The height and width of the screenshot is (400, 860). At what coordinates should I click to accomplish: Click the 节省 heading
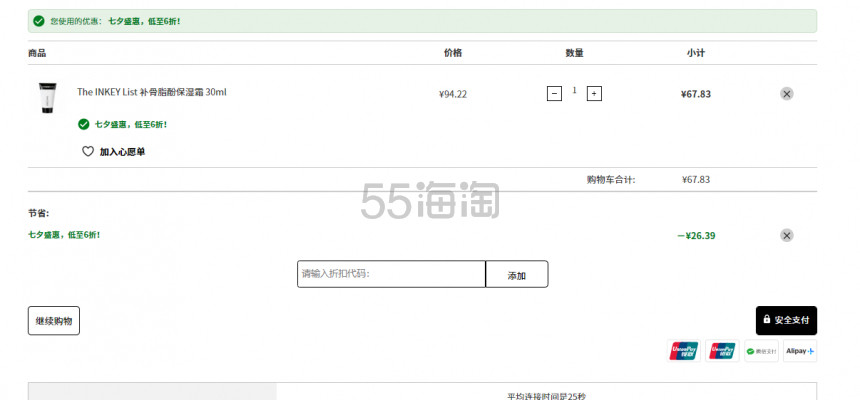coord(38,213)
